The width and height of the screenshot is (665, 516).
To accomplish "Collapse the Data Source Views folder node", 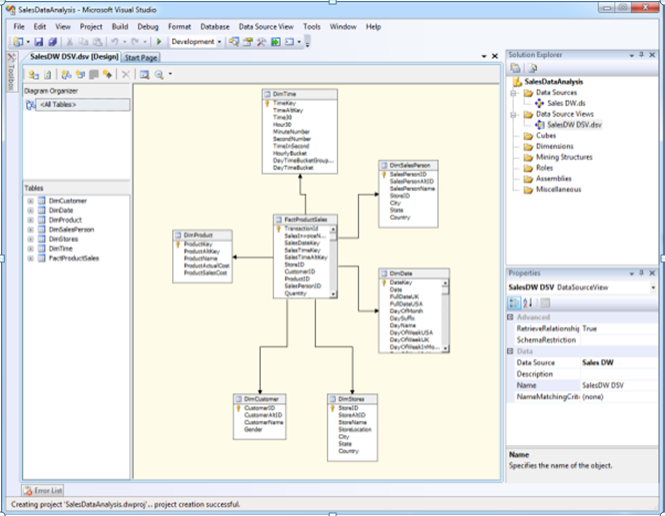I will pos(513,114).
